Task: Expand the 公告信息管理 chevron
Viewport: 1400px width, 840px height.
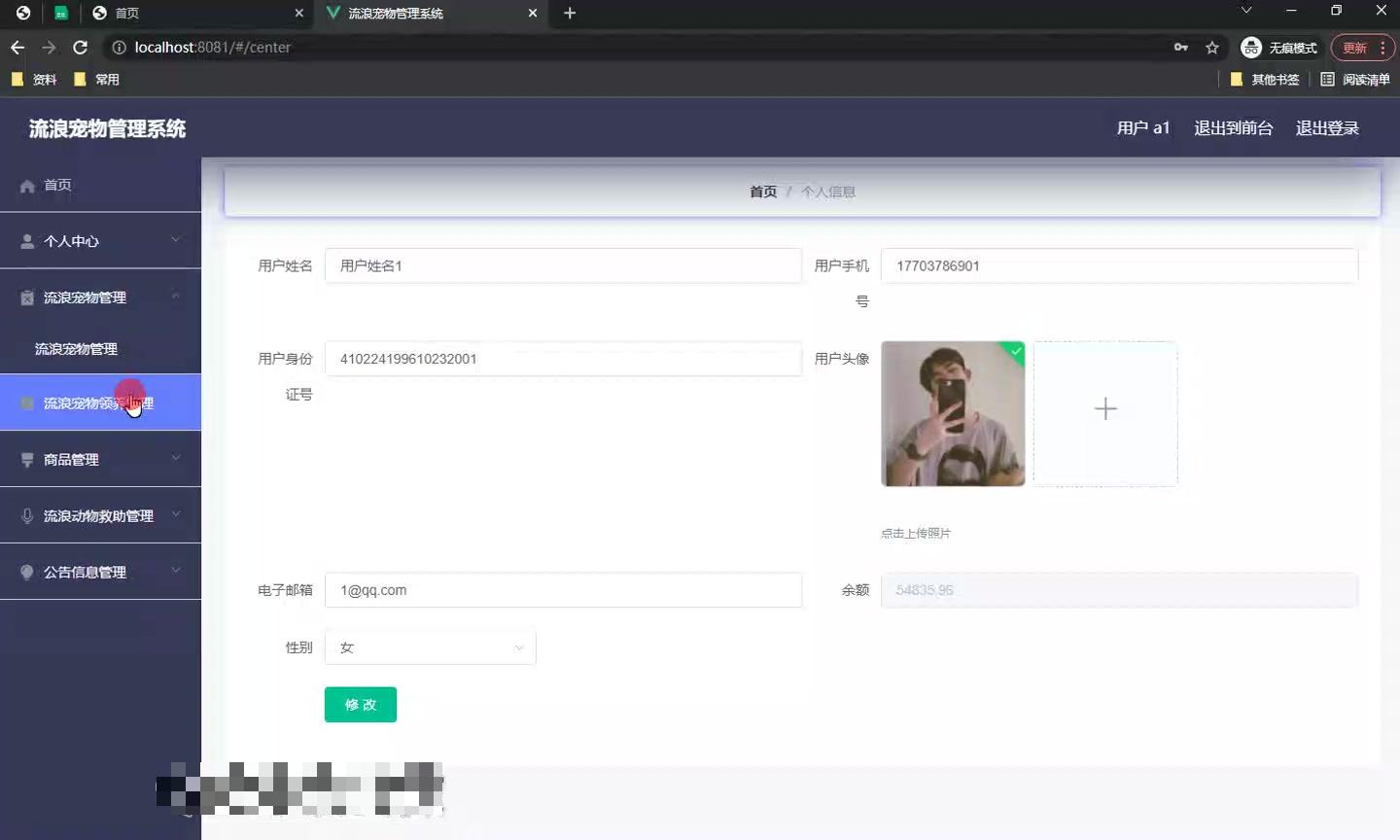Action: tap(176, 571)
